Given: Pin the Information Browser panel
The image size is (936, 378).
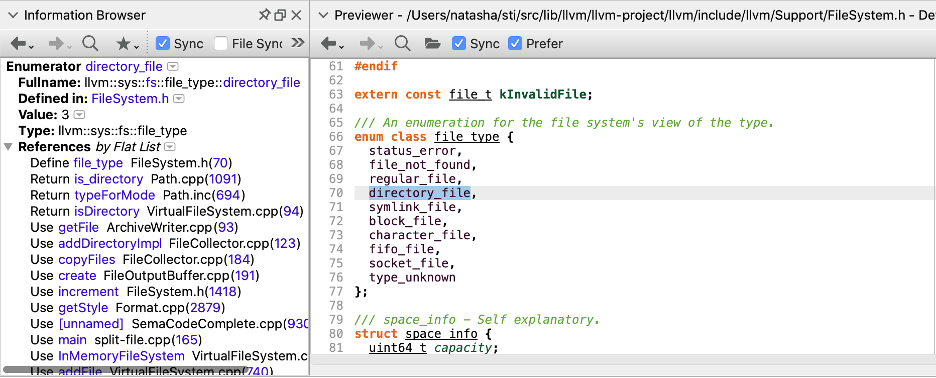Looking at the screenshot, I should (264, 16).
